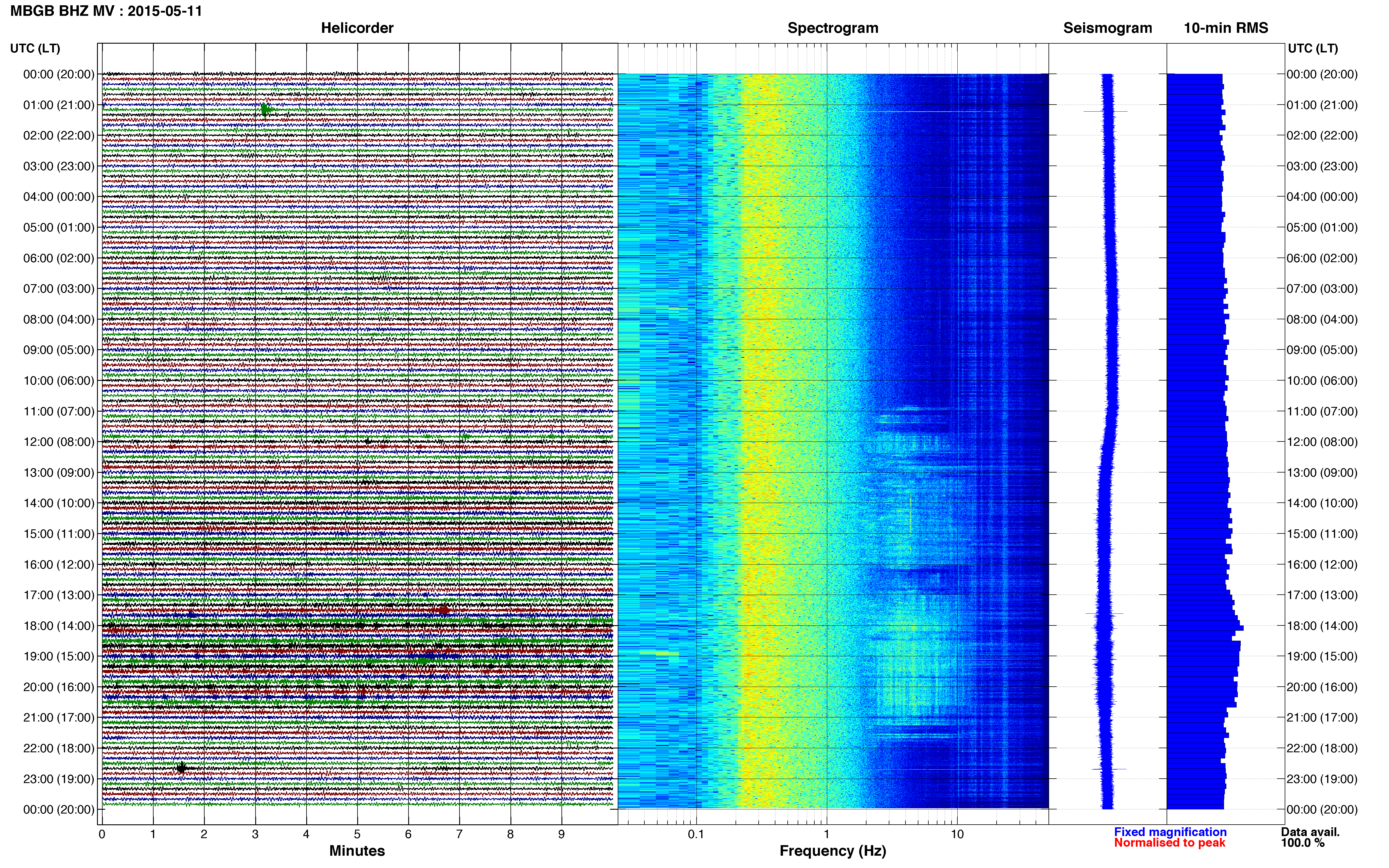Click "05:00 (01:00)" on the right time axis
Screen dimensions: 1389x868
(1322, 227)
